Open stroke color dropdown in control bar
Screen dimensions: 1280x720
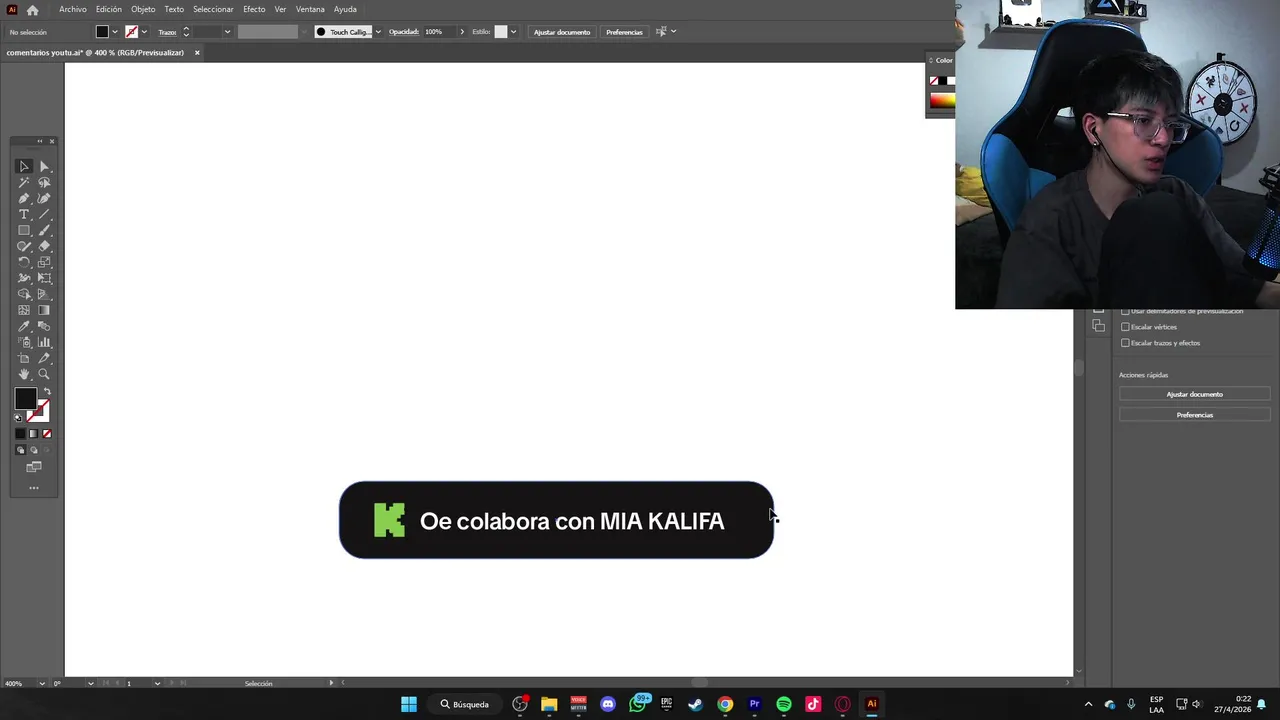(144, 32)
